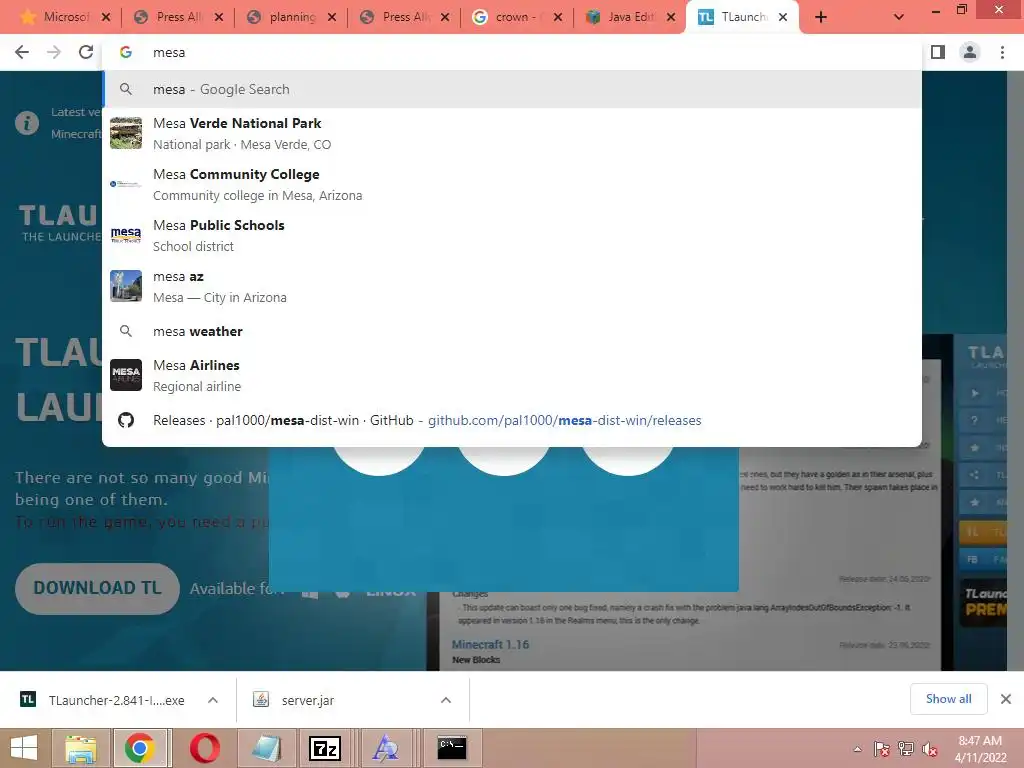Launch Opera from the taskbar

pyautogui.click(x=205, y=748)
